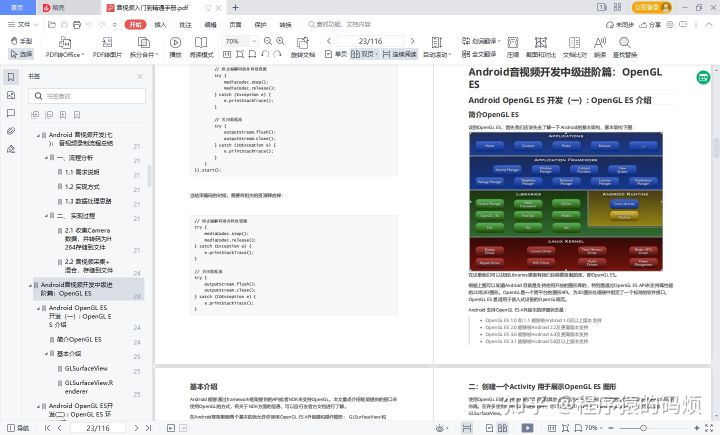The height and width of the screenshot is (435, 720).
Task: Start the 朗读 read-aloud feature
Action: (600, 47)
